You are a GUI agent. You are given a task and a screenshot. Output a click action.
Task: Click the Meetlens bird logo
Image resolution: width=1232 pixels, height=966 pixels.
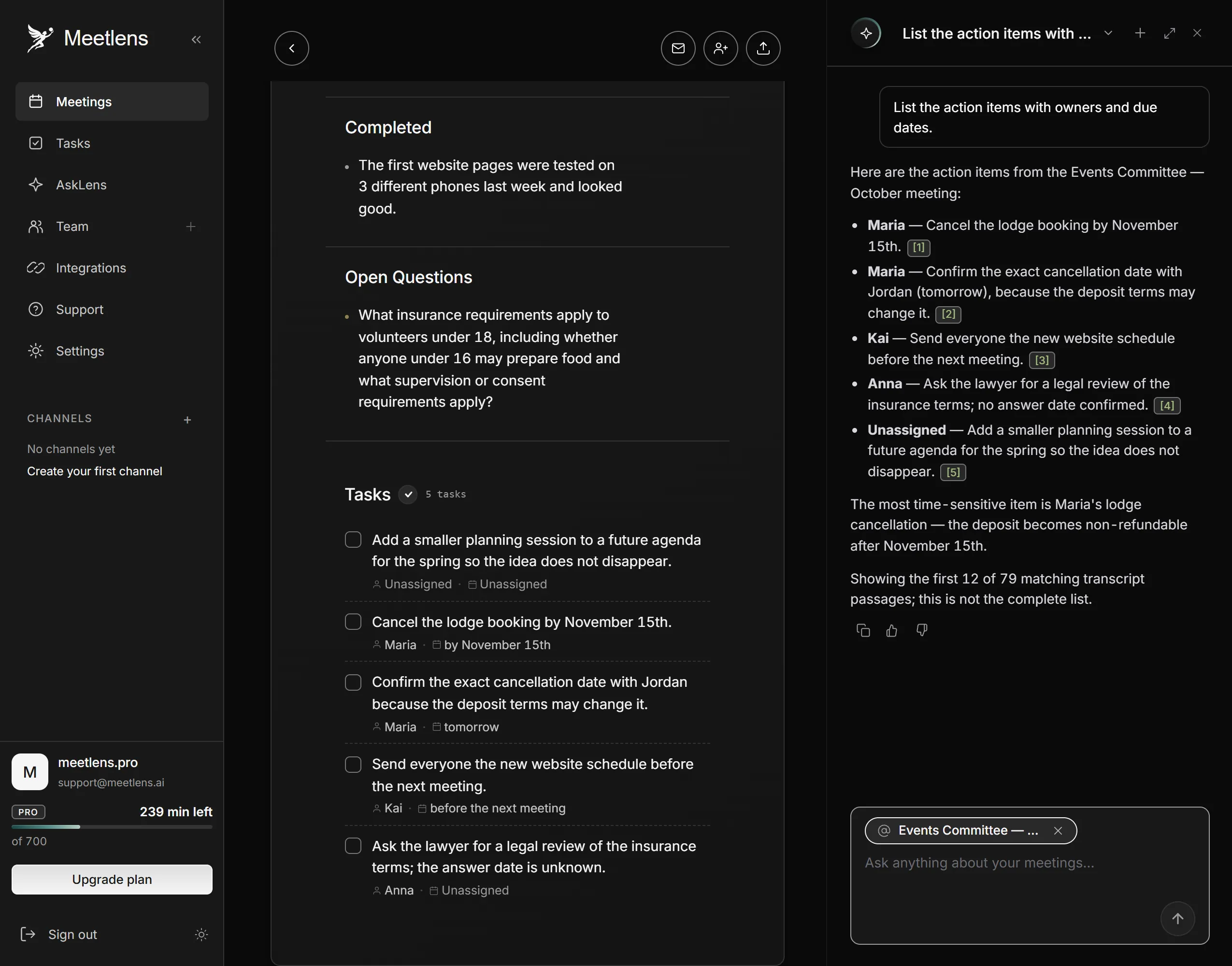coord(40,39)
